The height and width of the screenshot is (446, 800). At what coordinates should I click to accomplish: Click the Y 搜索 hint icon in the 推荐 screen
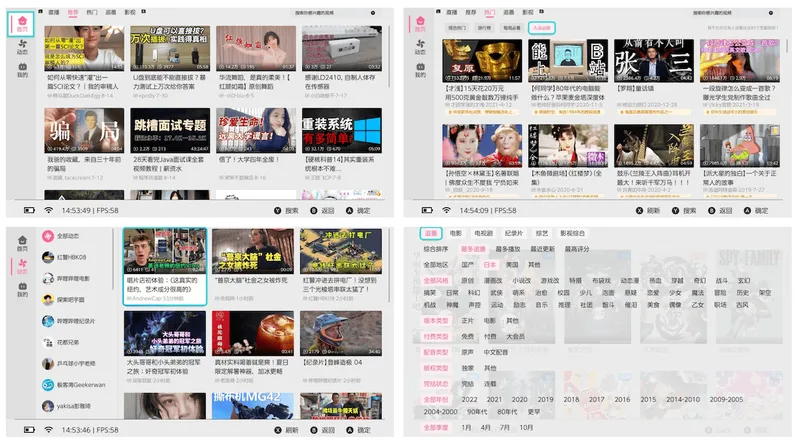coord(278,210)
